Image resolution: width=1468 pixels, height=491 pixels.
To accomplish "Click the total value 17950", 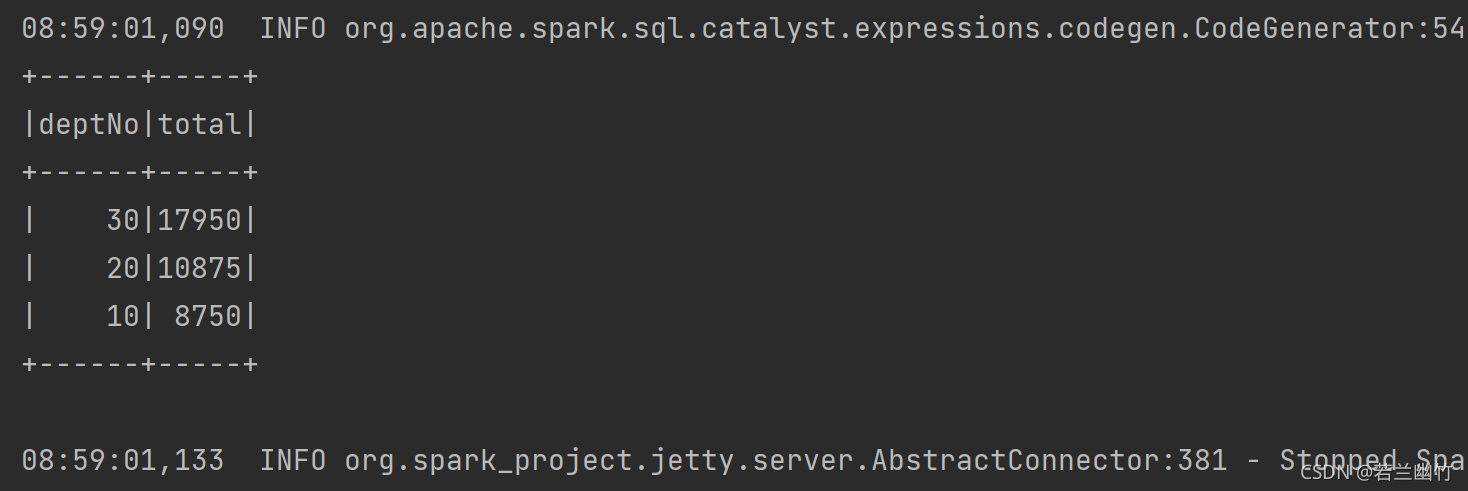I will click(200, 220).
